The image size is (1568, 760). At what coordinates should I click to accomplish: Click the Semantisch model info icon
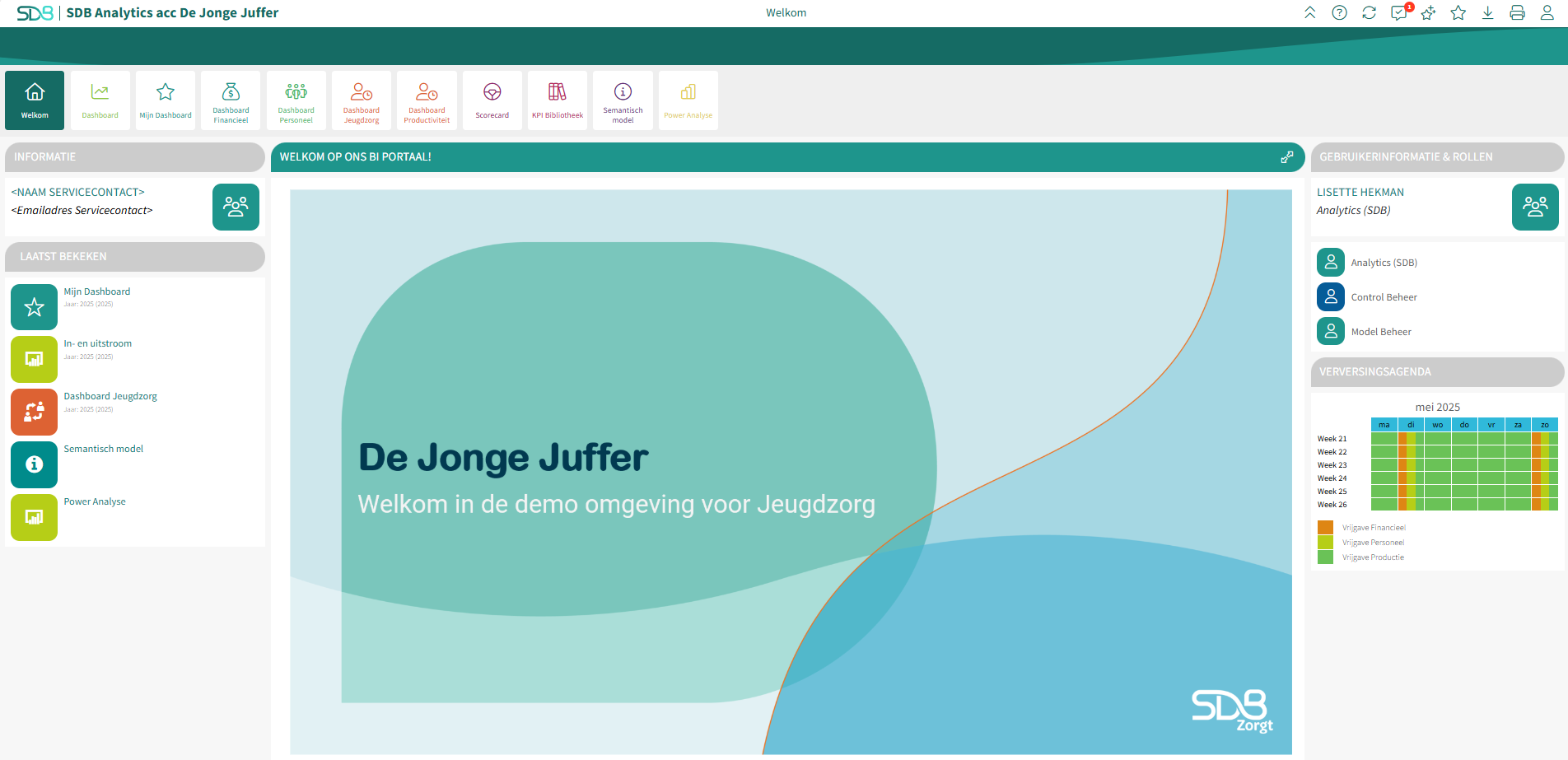[x=34, y=464]
